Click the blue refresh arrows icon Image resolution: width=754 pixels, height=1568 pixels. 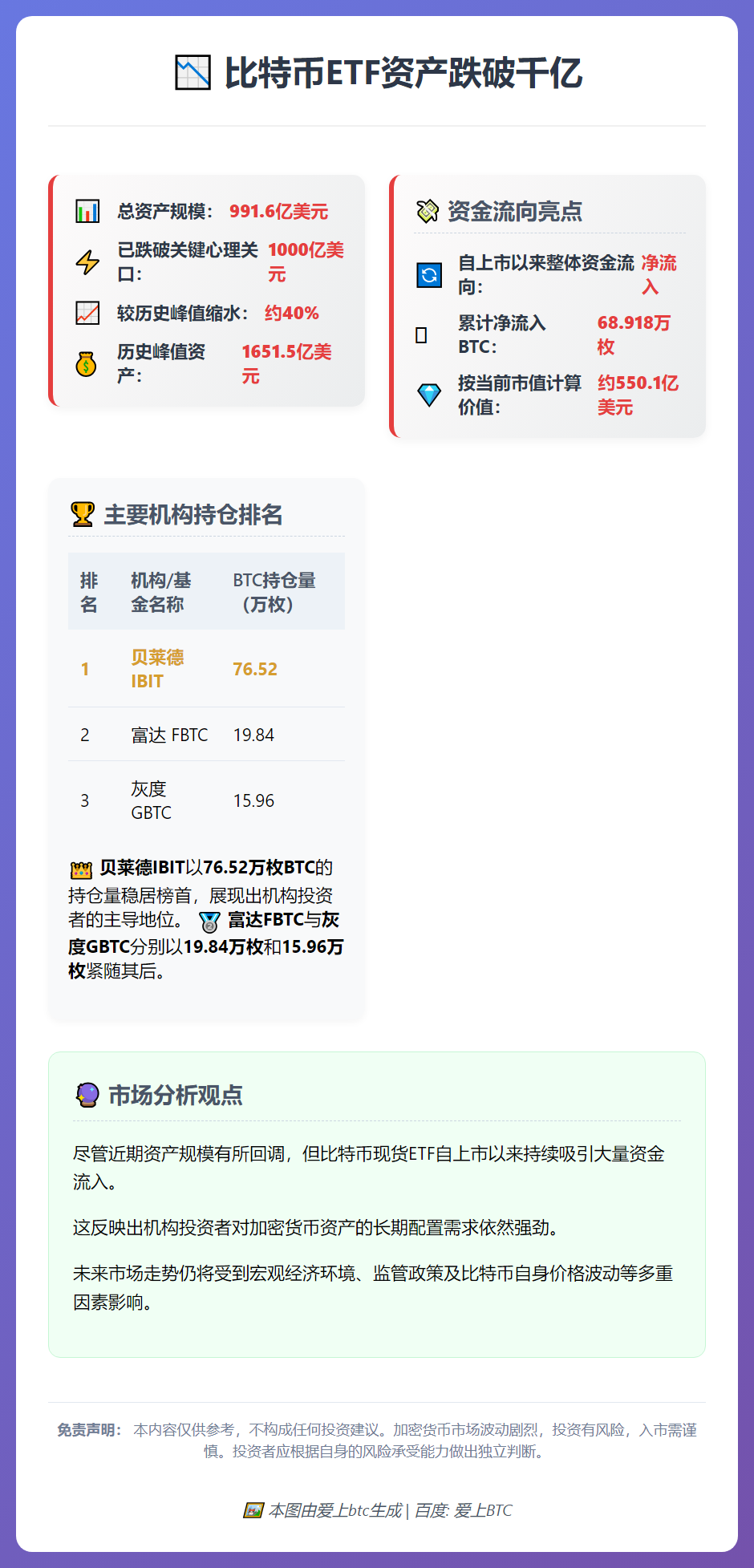[x=429, y=275]
